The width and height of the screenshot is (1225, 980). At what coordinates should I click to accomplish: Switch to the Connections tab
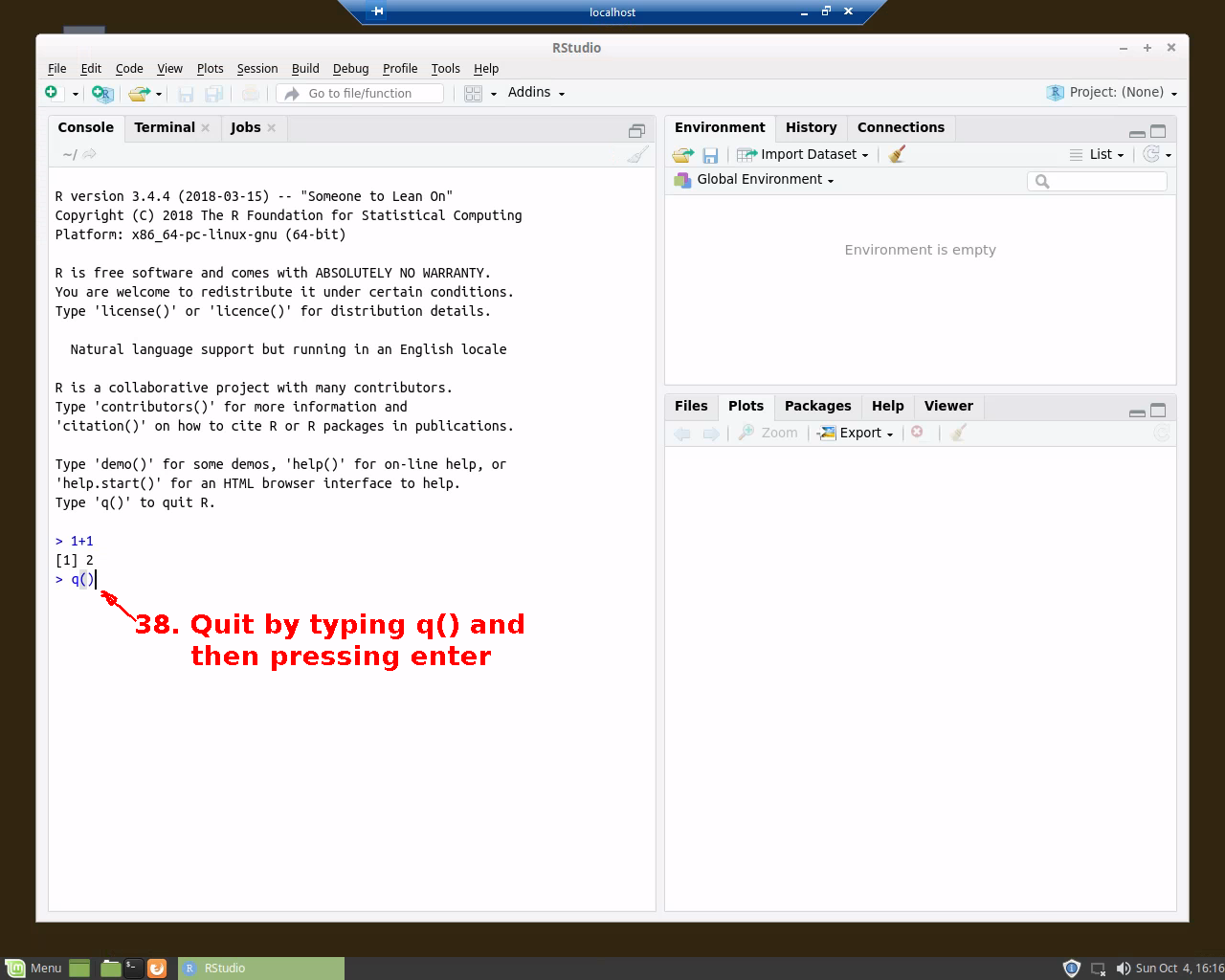[x=901, y=127]
